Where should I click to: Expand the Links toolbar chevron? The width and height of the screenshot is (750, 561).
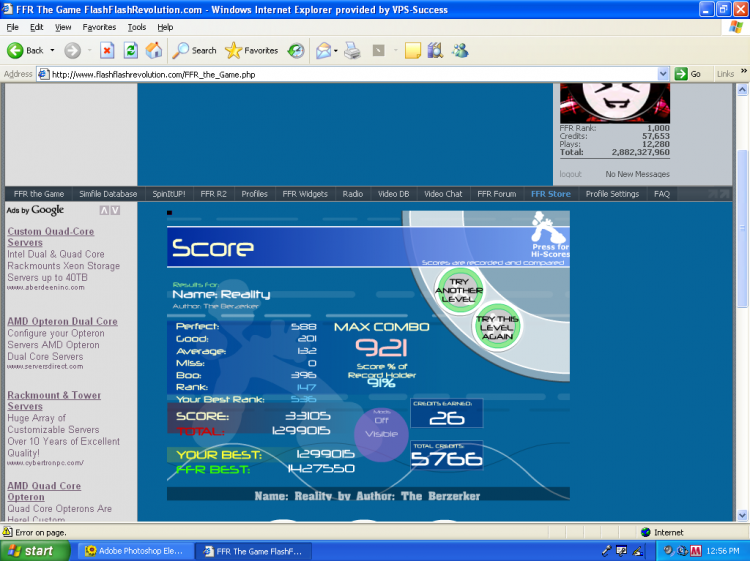744,71
